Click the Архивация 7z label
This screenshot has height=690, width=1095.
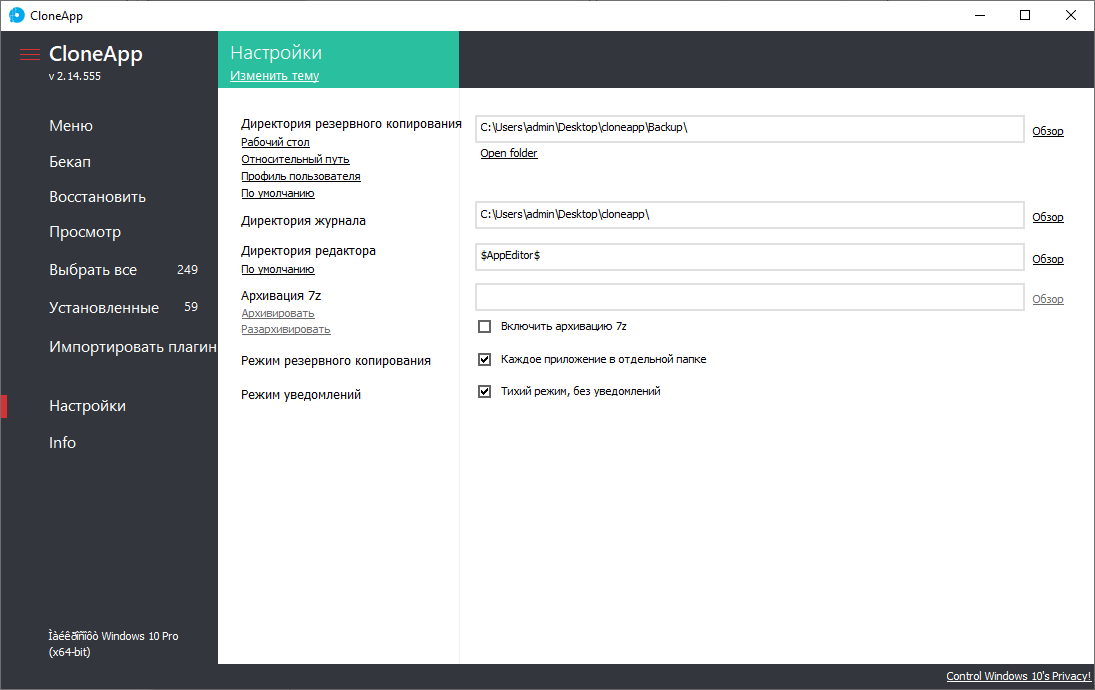point(281,295)
